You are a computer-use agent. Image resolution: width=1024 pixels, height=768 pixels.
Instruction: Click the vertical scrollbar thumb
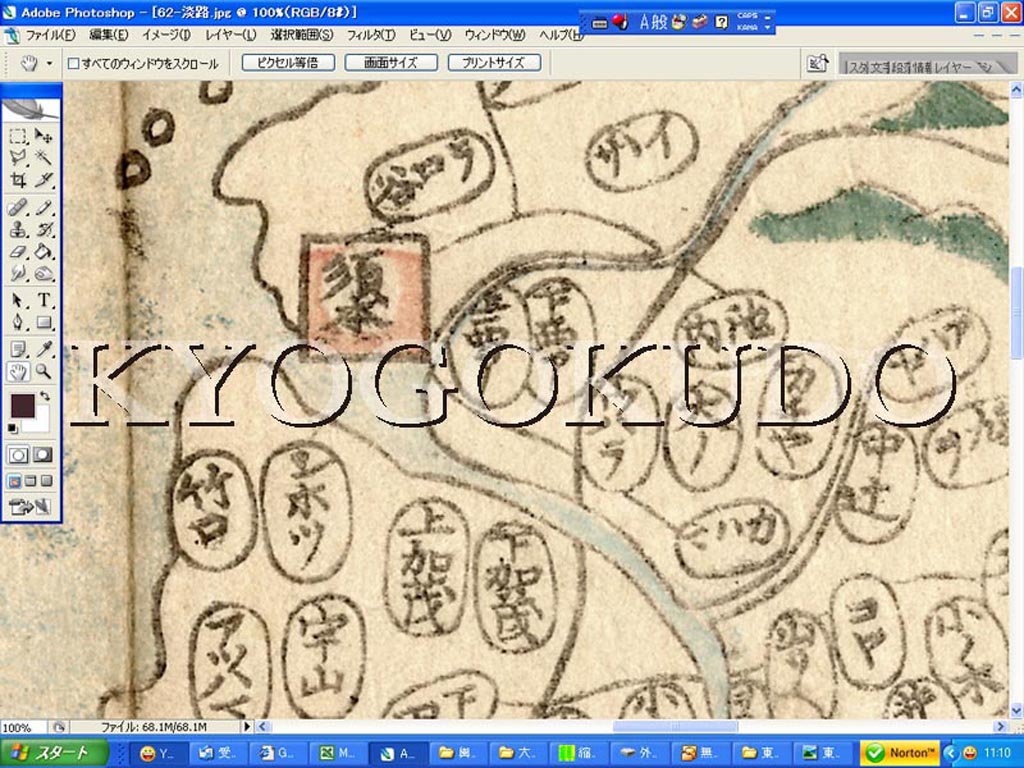[1017, 313]
